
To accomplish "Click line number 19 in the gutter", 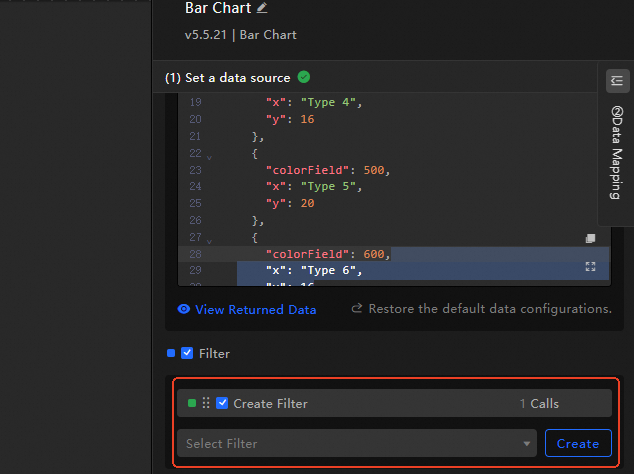I will 195,102.
